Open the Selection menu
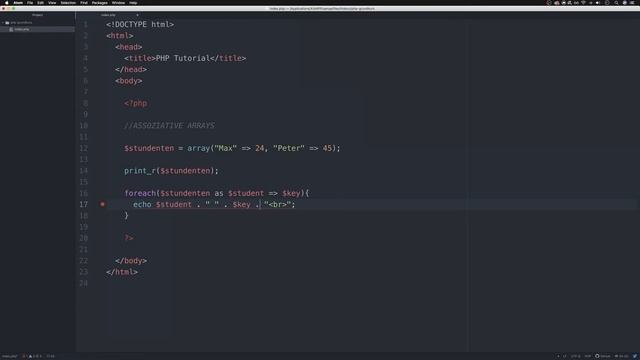The width and height of the screenshot is (640, 360). click(x=68, y=2)
